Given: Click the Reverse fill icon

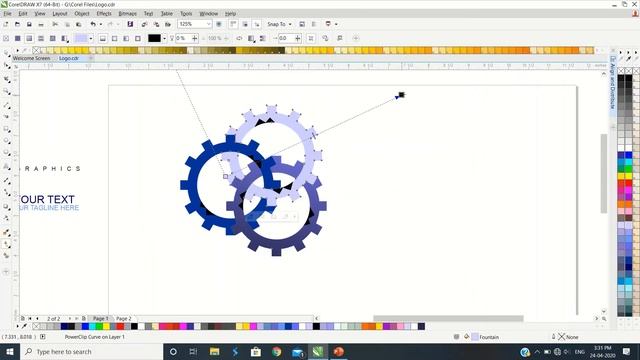Looking at the screenshot, I should pyautogui.click(x=239, y=38).
